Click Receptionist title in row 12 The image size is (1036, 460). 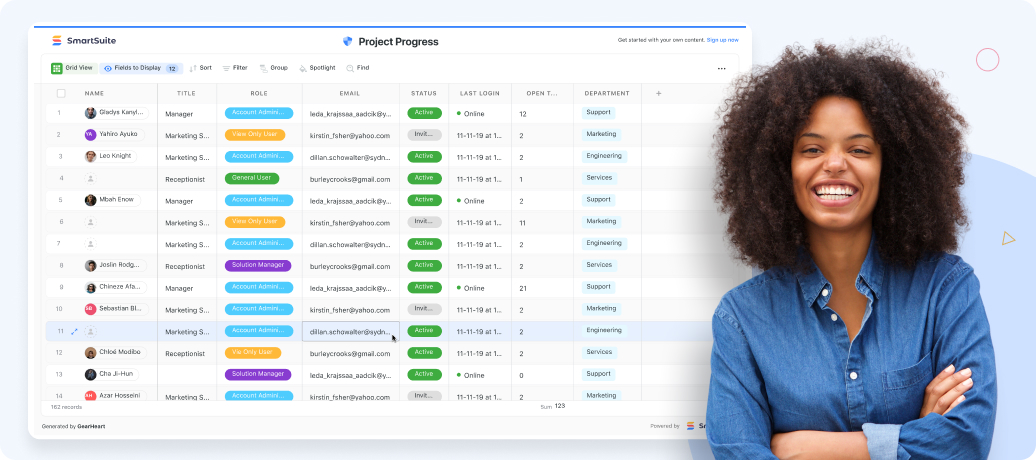[x=185, y=354]
